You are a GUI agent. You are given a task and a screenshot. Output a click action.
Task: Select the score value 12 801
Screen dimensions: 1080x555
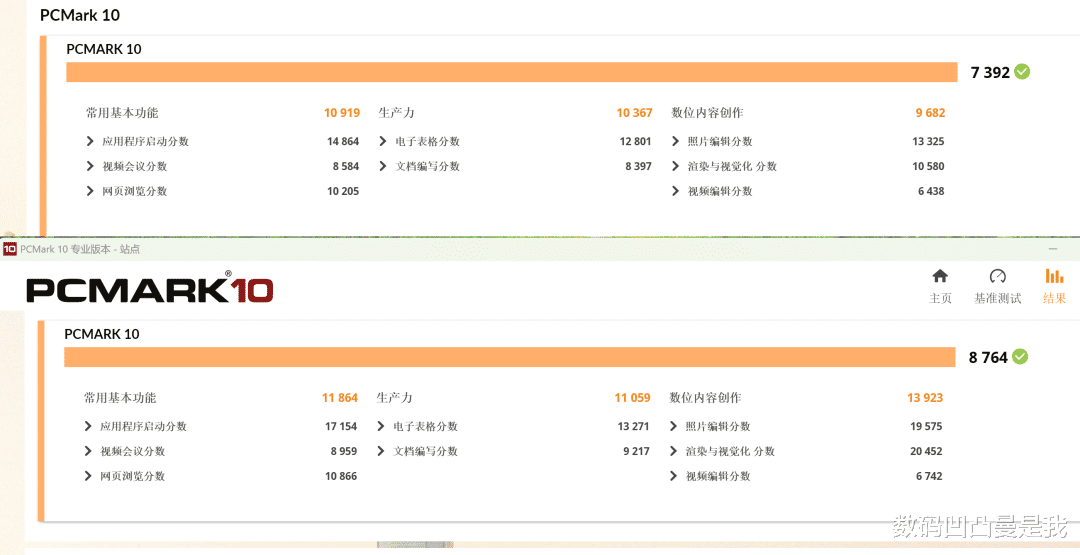click(x=635, y=141)
